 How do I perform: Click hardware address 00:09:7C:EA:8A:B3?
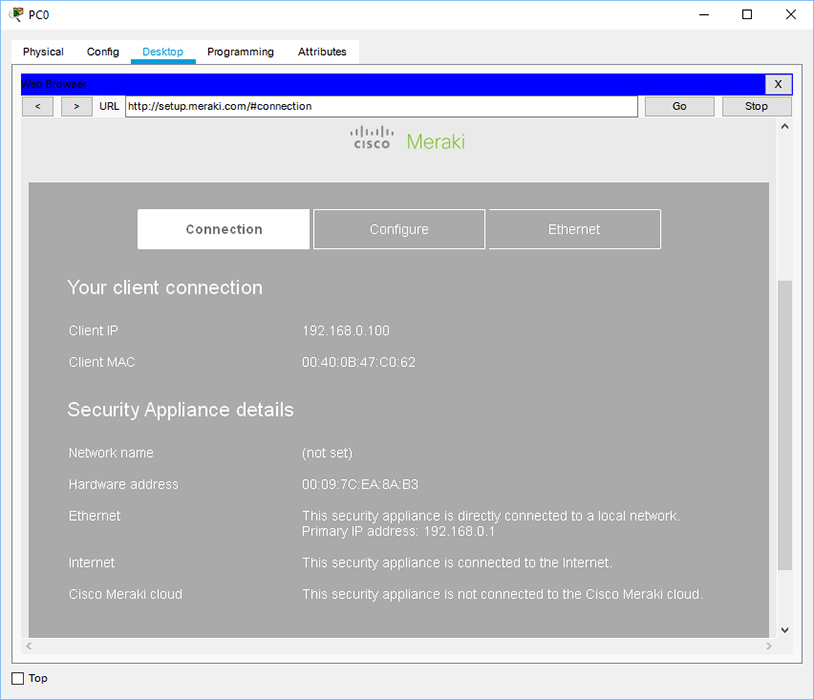coord(360,484)
